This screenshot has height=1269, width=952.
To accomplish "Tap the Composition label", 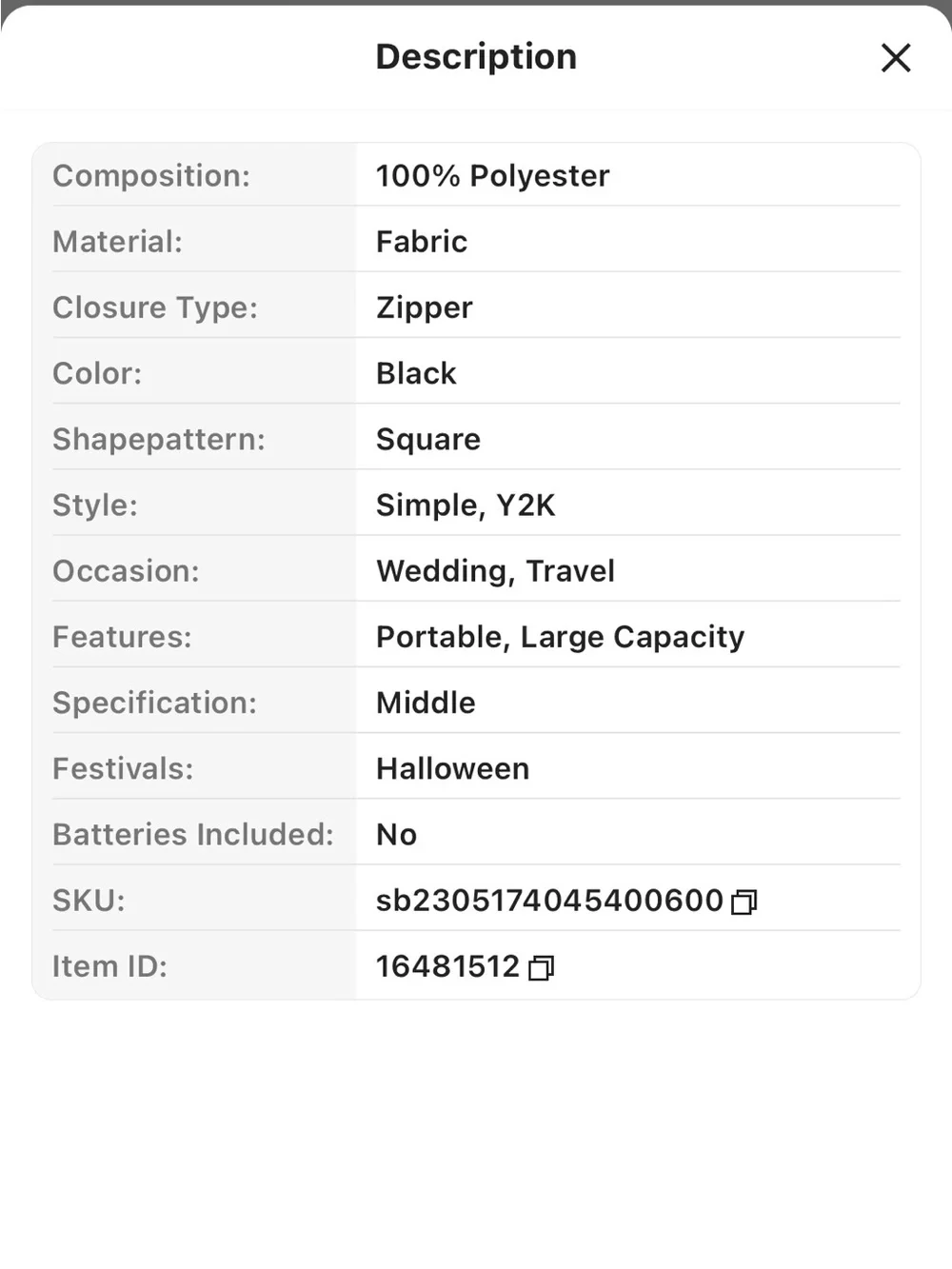I will [x=151, y=176].
